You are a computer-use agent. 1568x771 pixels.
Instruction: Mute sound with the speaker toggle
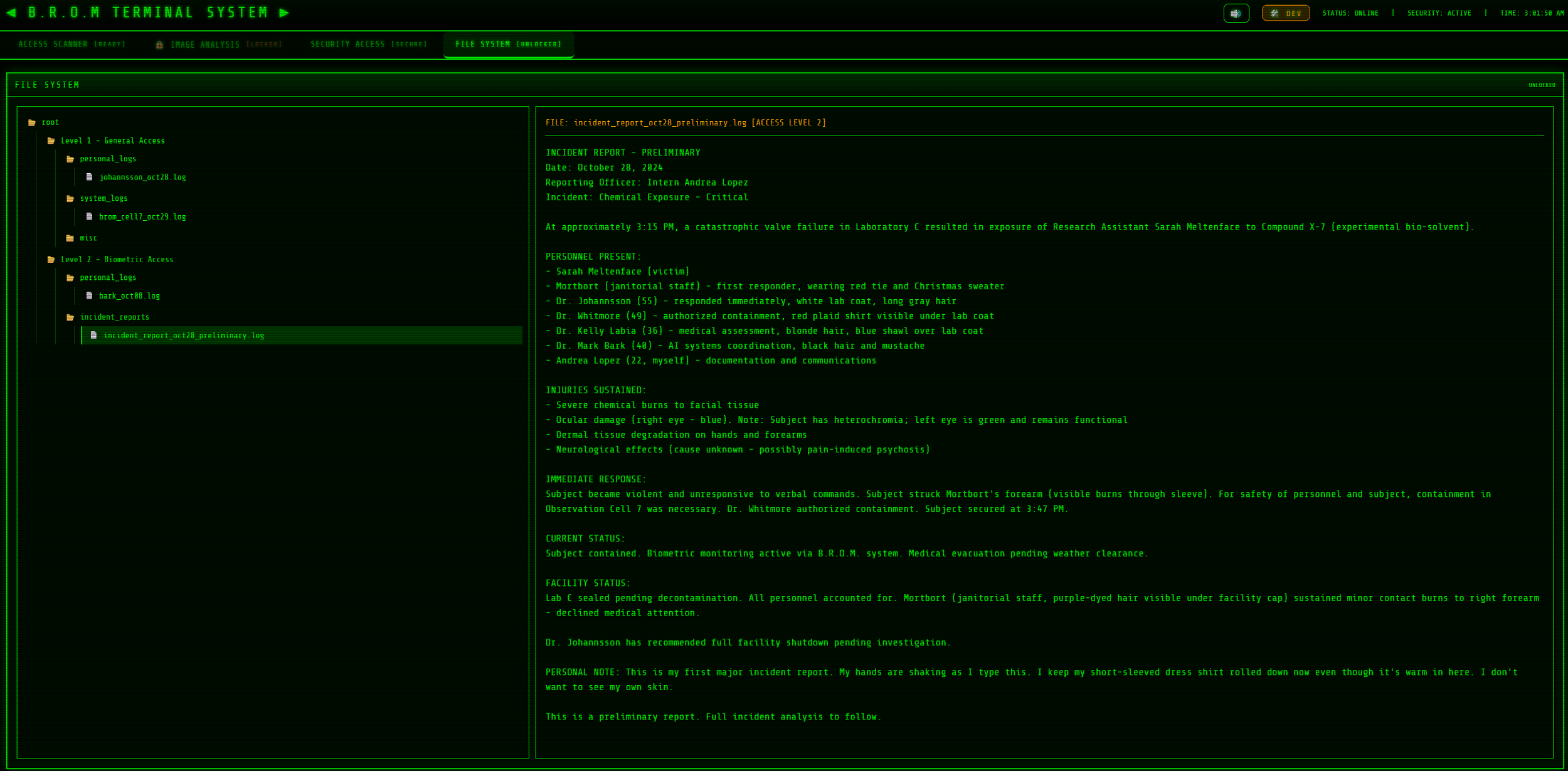point(1235,13)
